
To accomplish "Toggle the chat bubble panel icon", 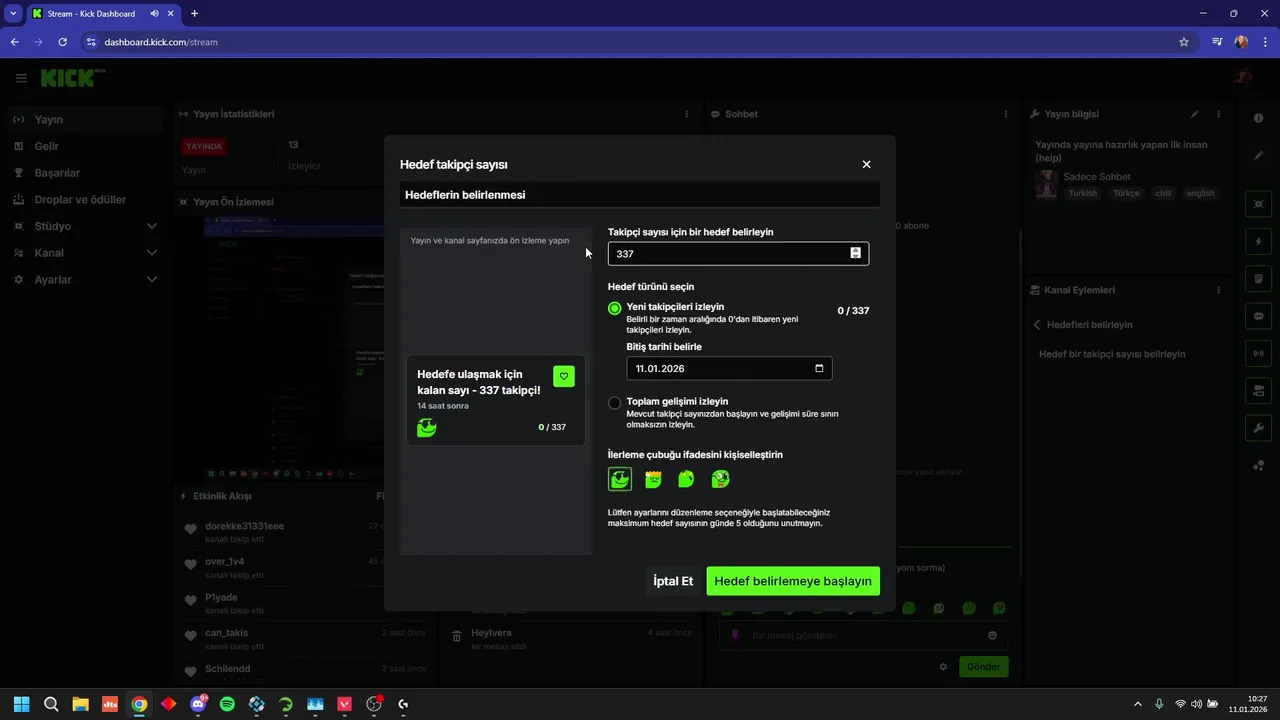I will pyautogui.click(x=1258, y=316).
